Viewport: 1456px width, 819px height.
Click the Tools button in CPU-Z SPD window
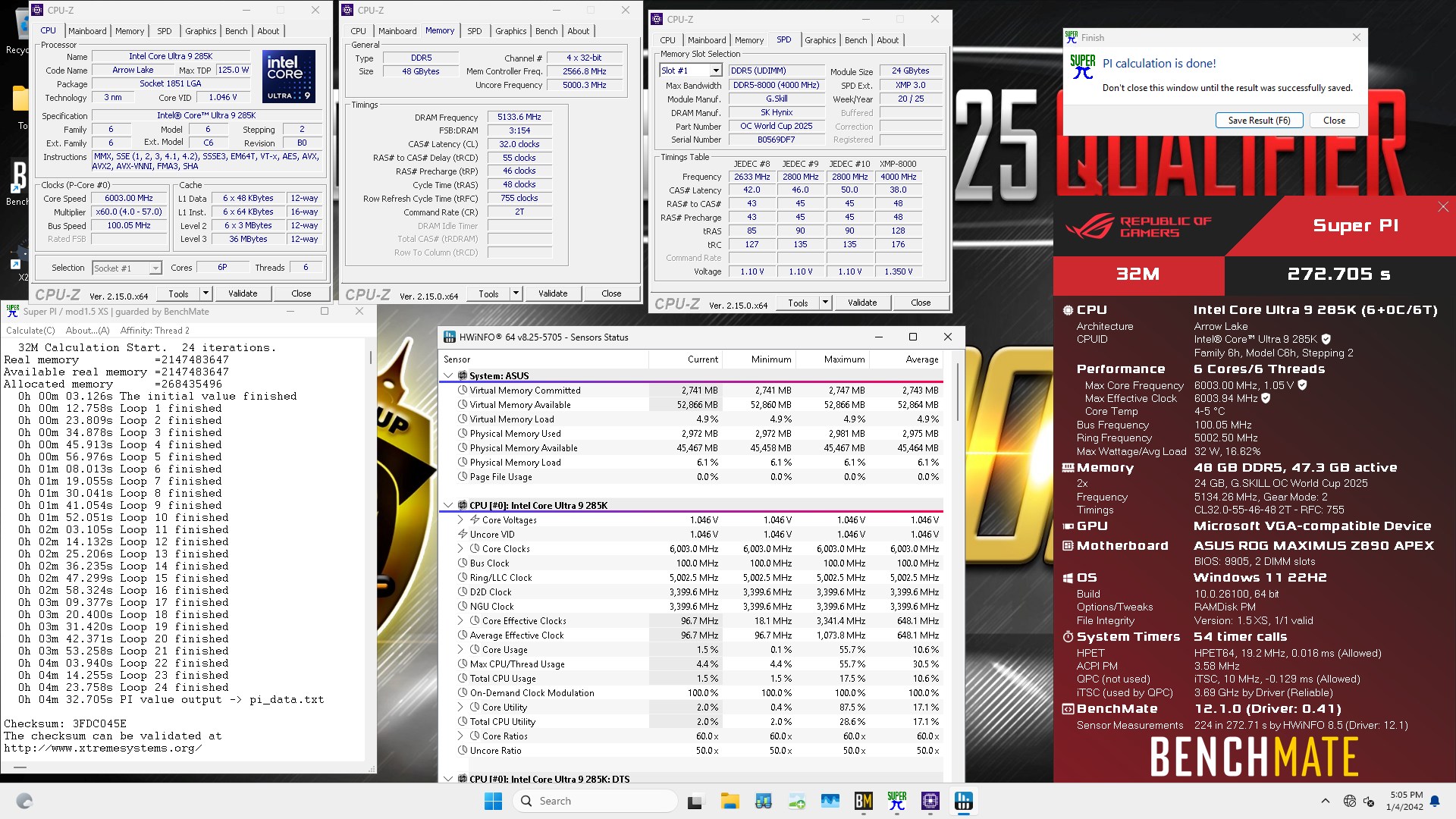(x=798, y=303)
